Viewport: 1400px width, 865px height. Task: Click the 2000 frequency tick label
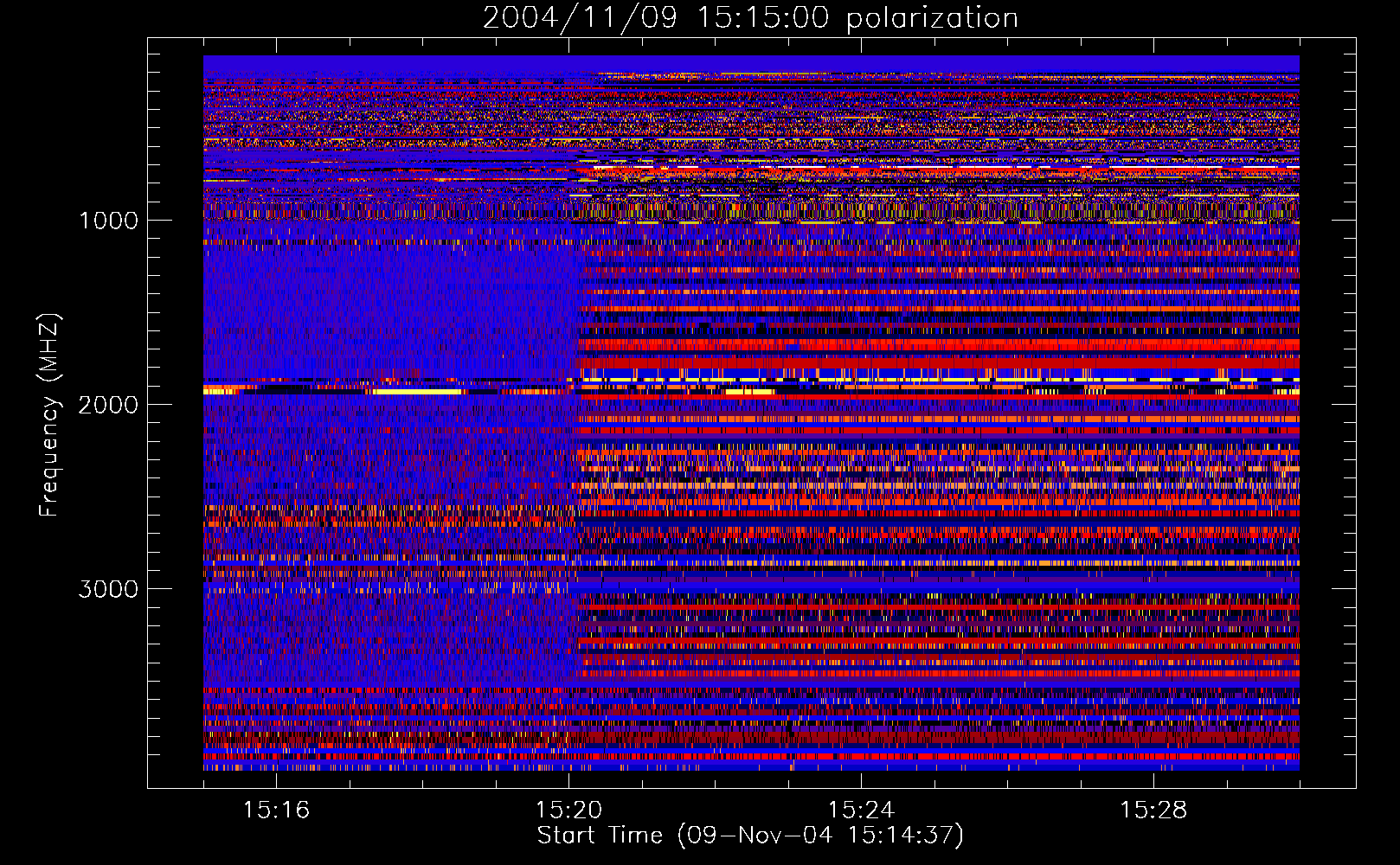(108, 405)
